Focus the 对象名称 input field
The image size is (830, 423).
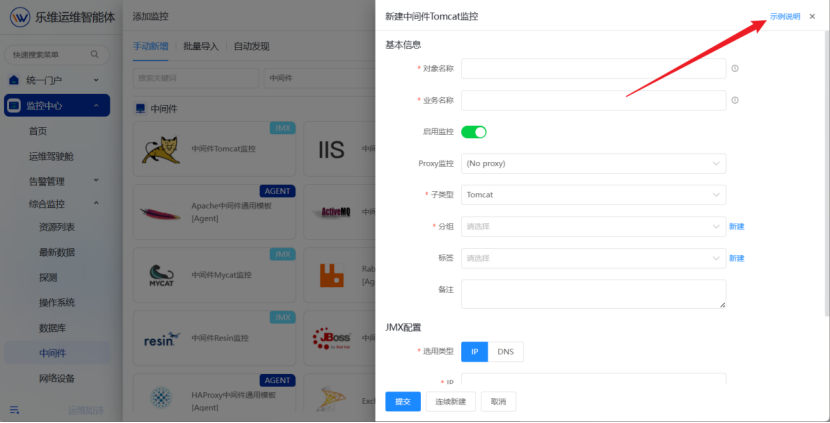(593, 68)
